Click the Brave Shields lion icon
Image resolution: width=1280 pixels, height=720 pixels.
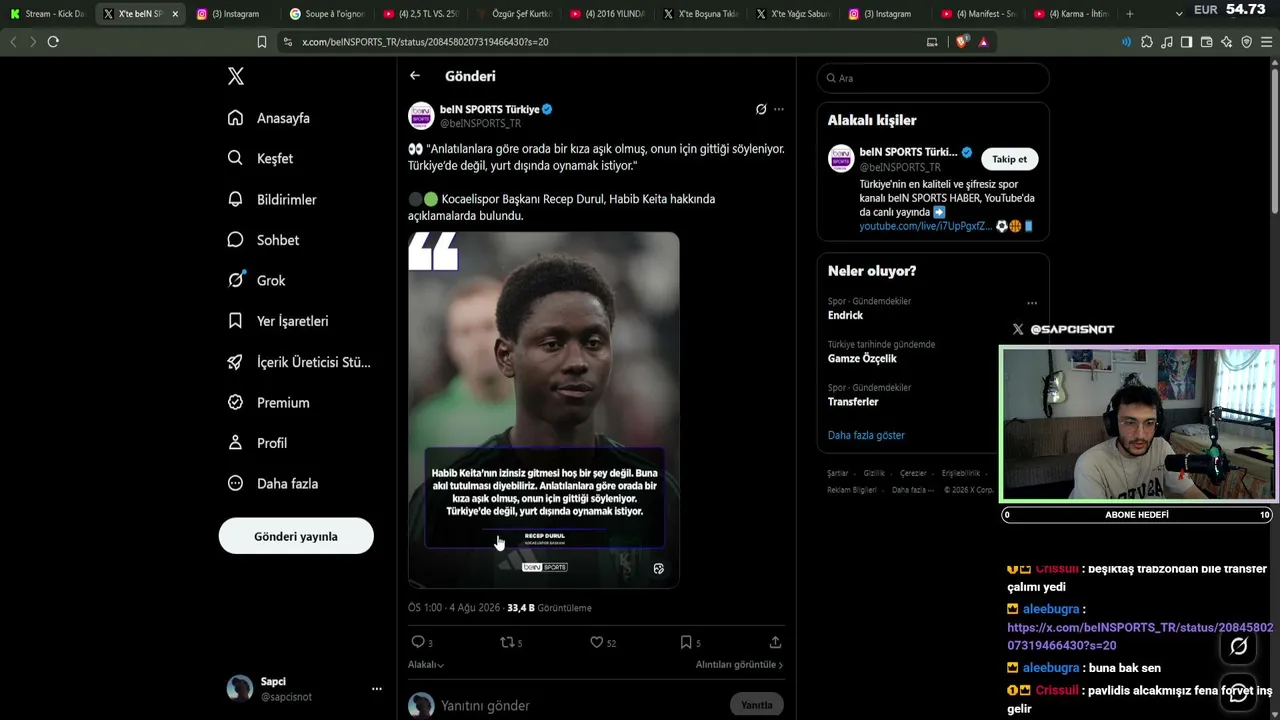[x=960, y=42]
